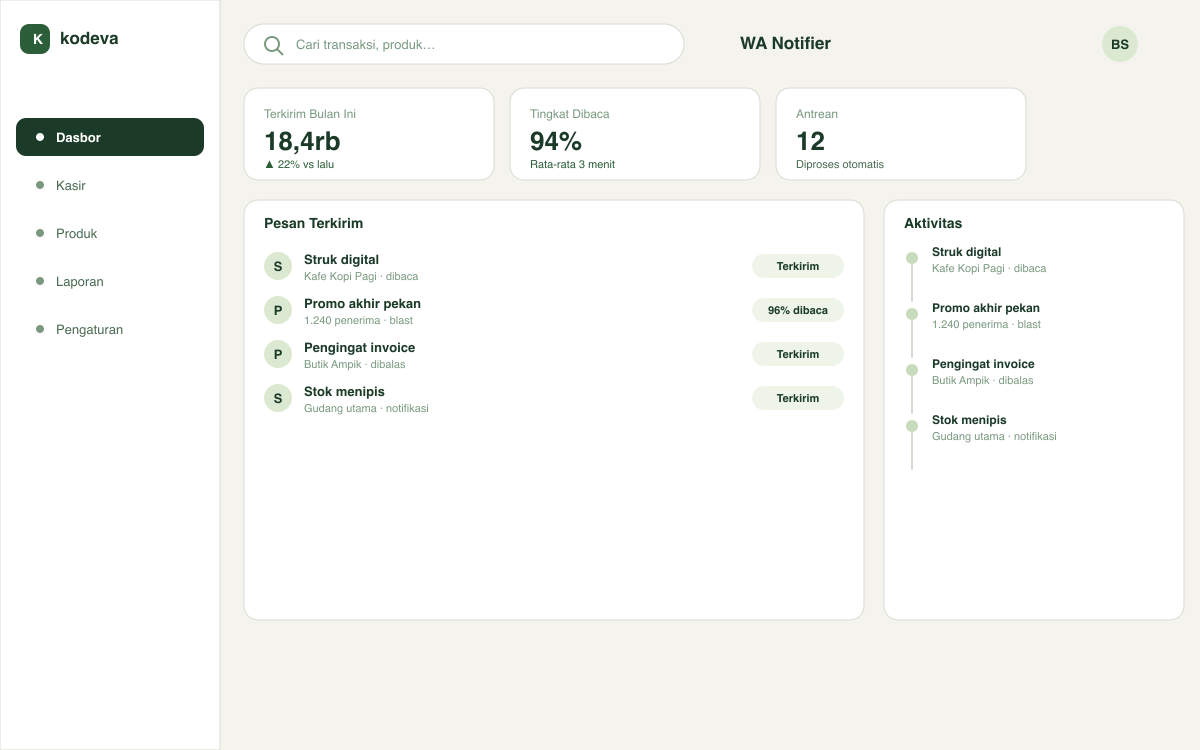Click the 96% dibaca badge
1200x750 pixels.
point(798,310)
